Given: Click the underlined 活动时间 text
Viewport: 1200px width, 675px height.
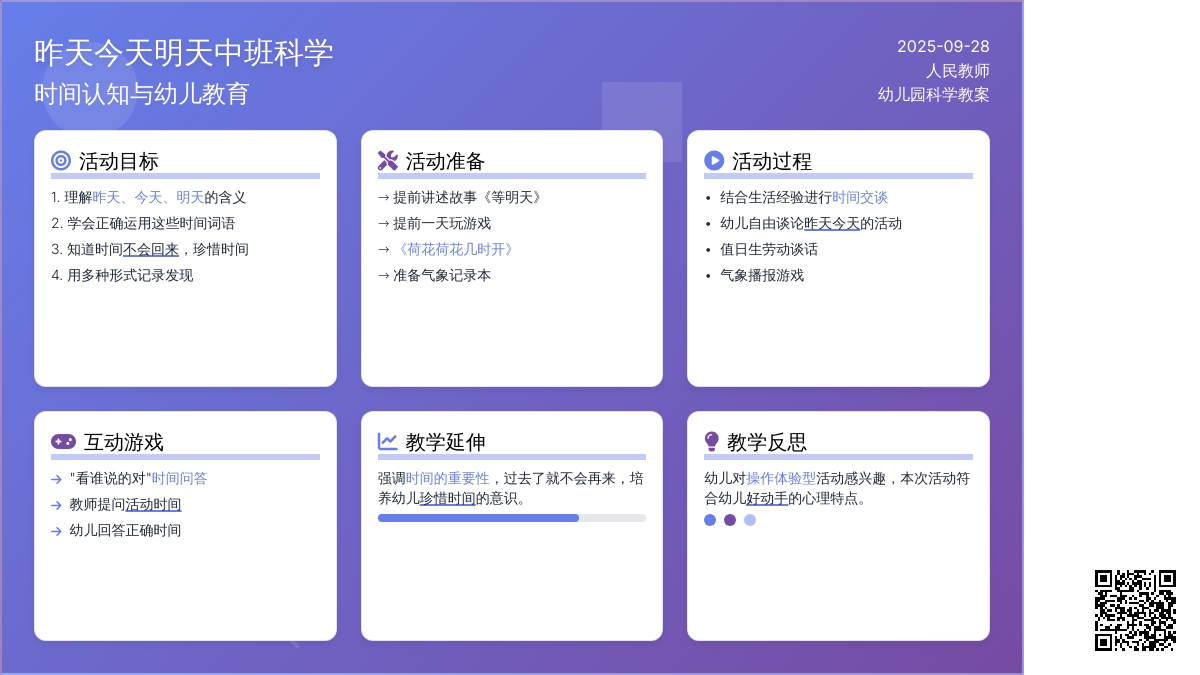Looking at the screenshot, I should (x=152, y=504).
